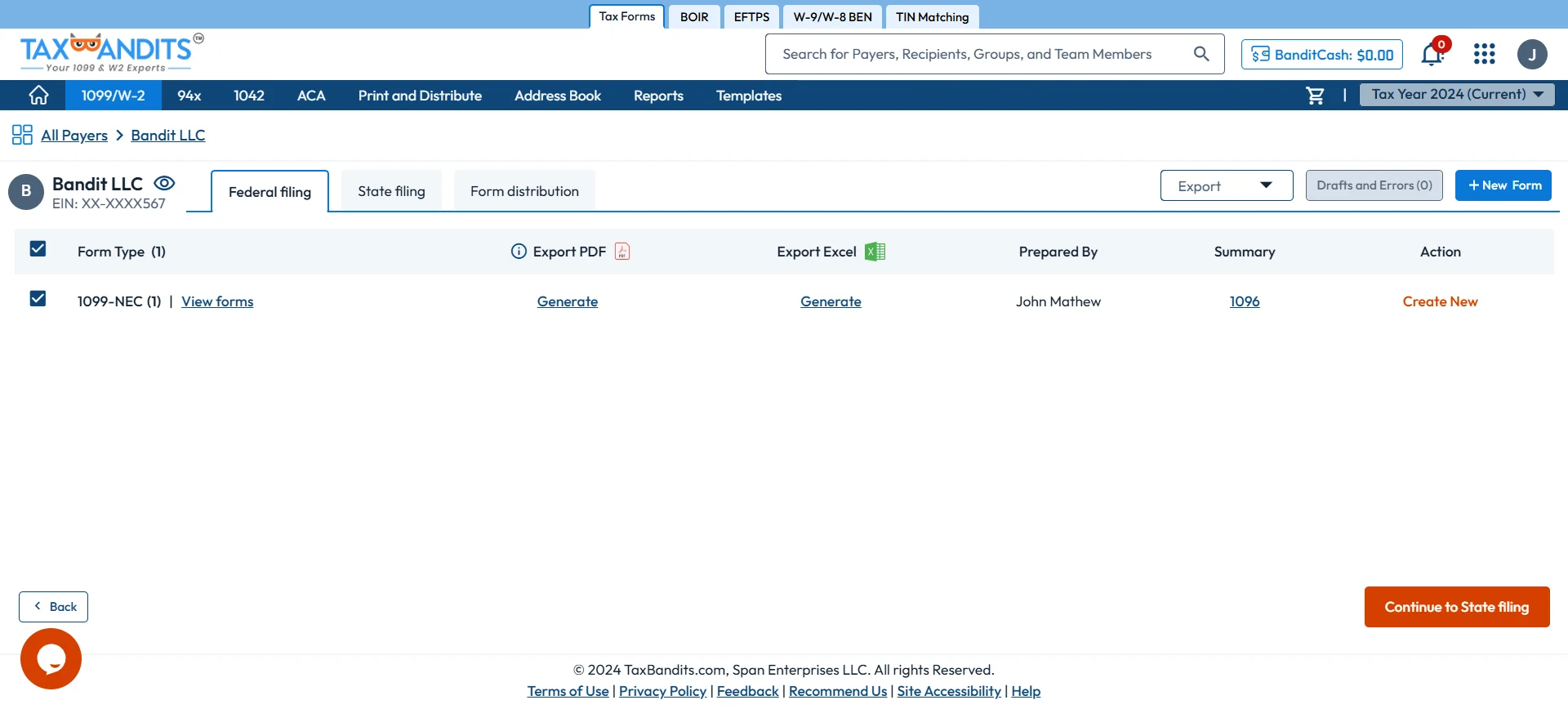
Task: Open the 1099/W-2 menu
Action: click(113, 96)
